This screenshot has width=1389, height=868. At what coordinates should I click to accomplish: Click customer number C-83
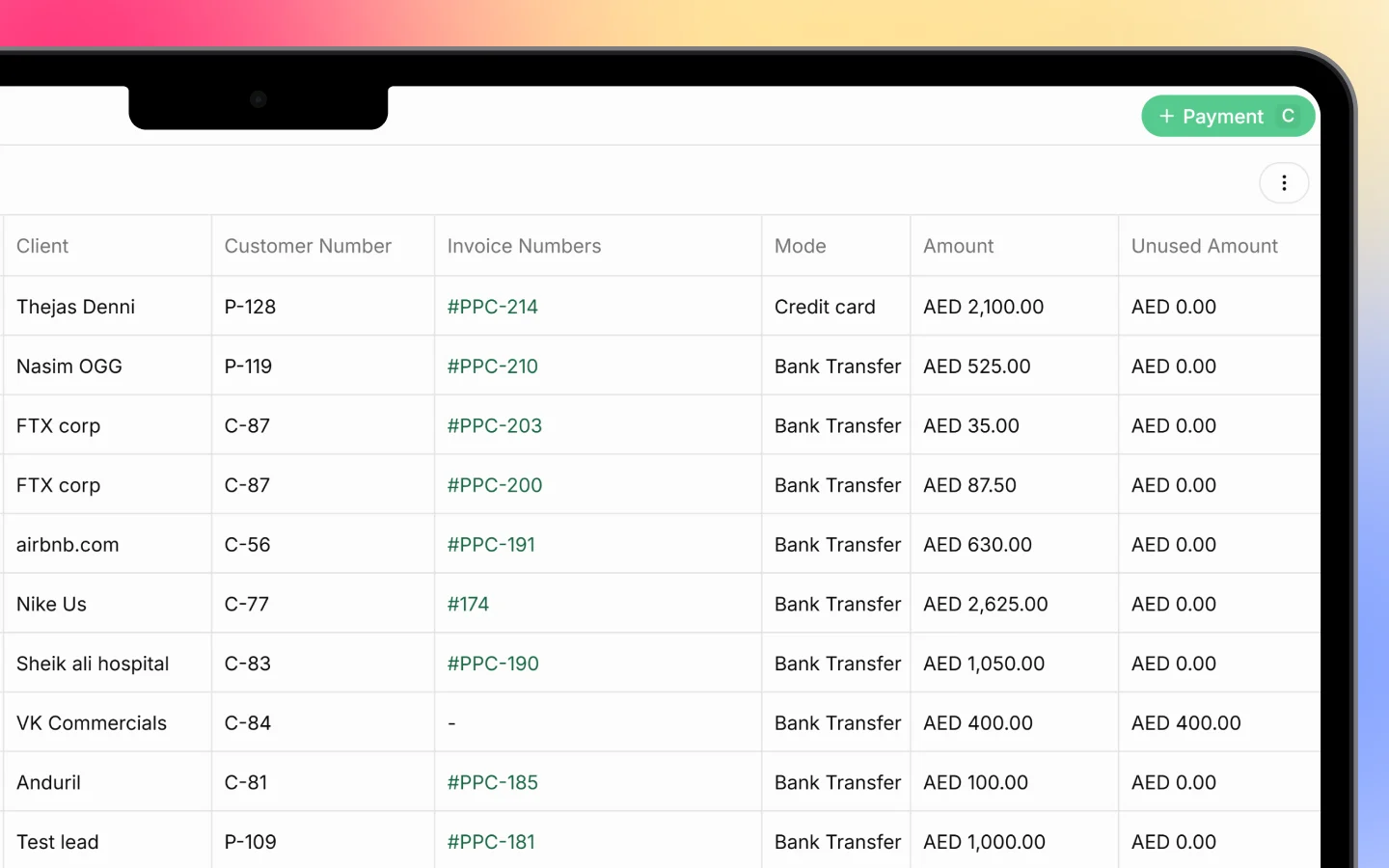[247, 664]
